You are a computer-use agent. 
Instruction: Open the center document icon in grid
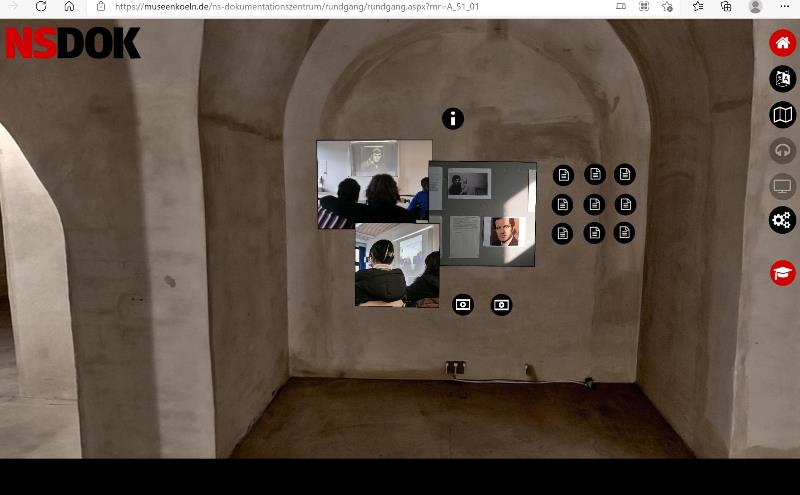595,204
